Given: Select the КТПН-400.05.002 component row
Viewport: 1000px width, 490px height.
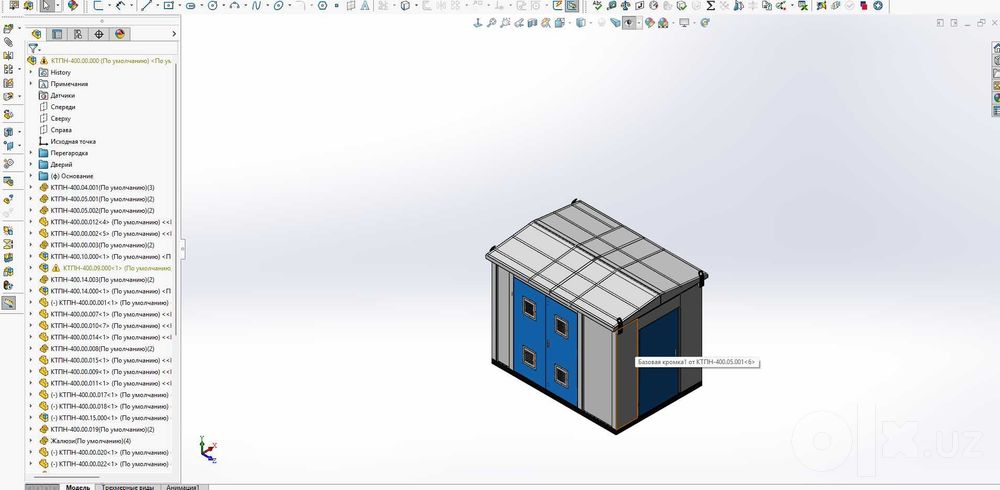Looking at the screenshot, I should (x=96, y=211).
